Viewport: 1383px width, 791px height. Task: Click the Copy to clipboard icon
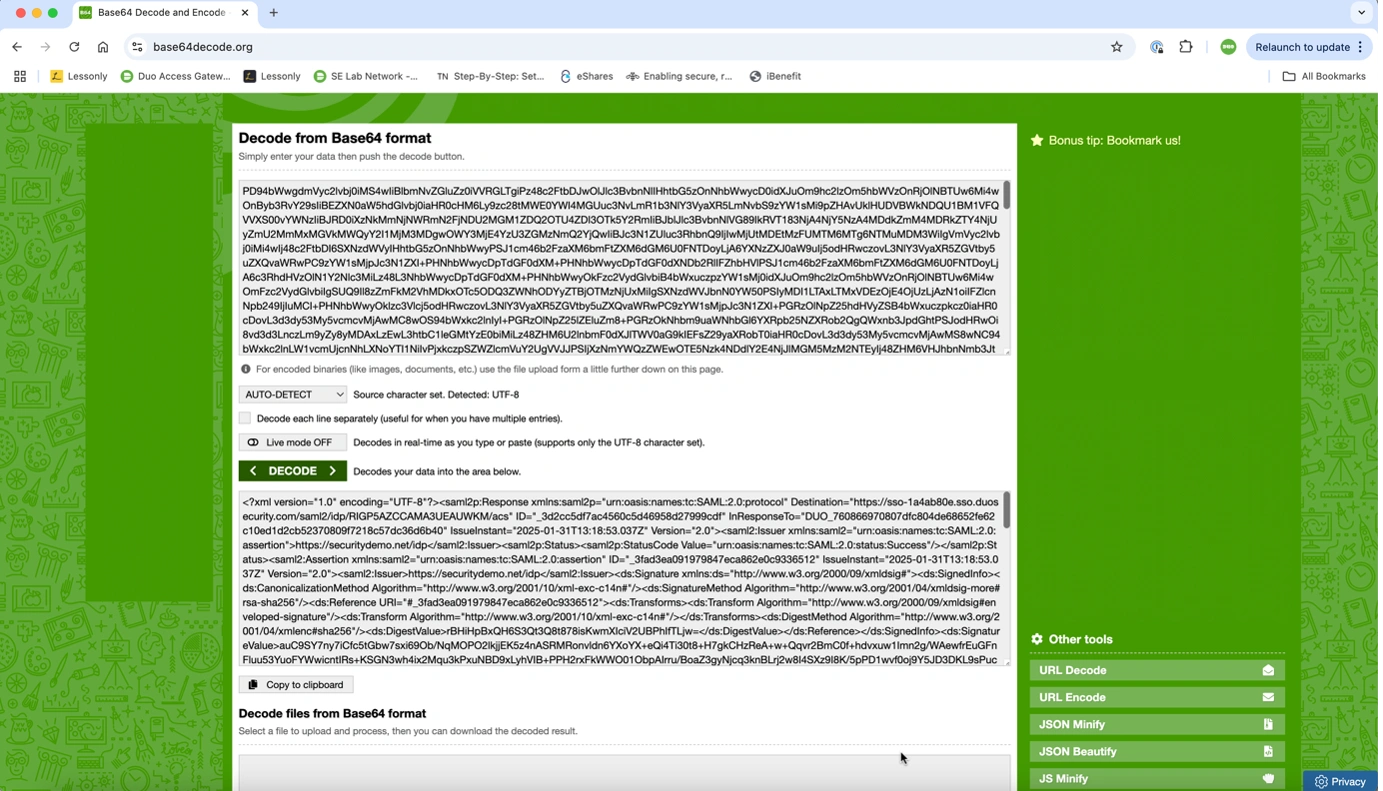[x=253, y=684]
